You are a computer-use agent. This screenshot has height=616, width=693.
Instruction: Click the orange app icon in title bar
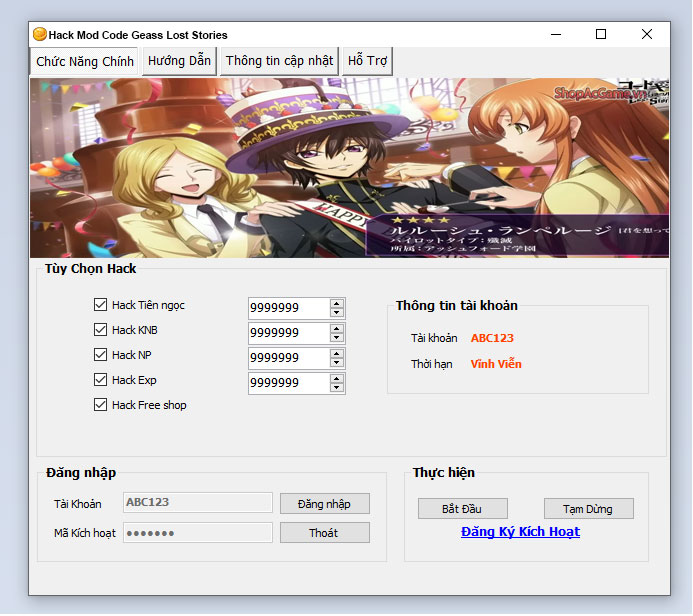pos(40,34)
